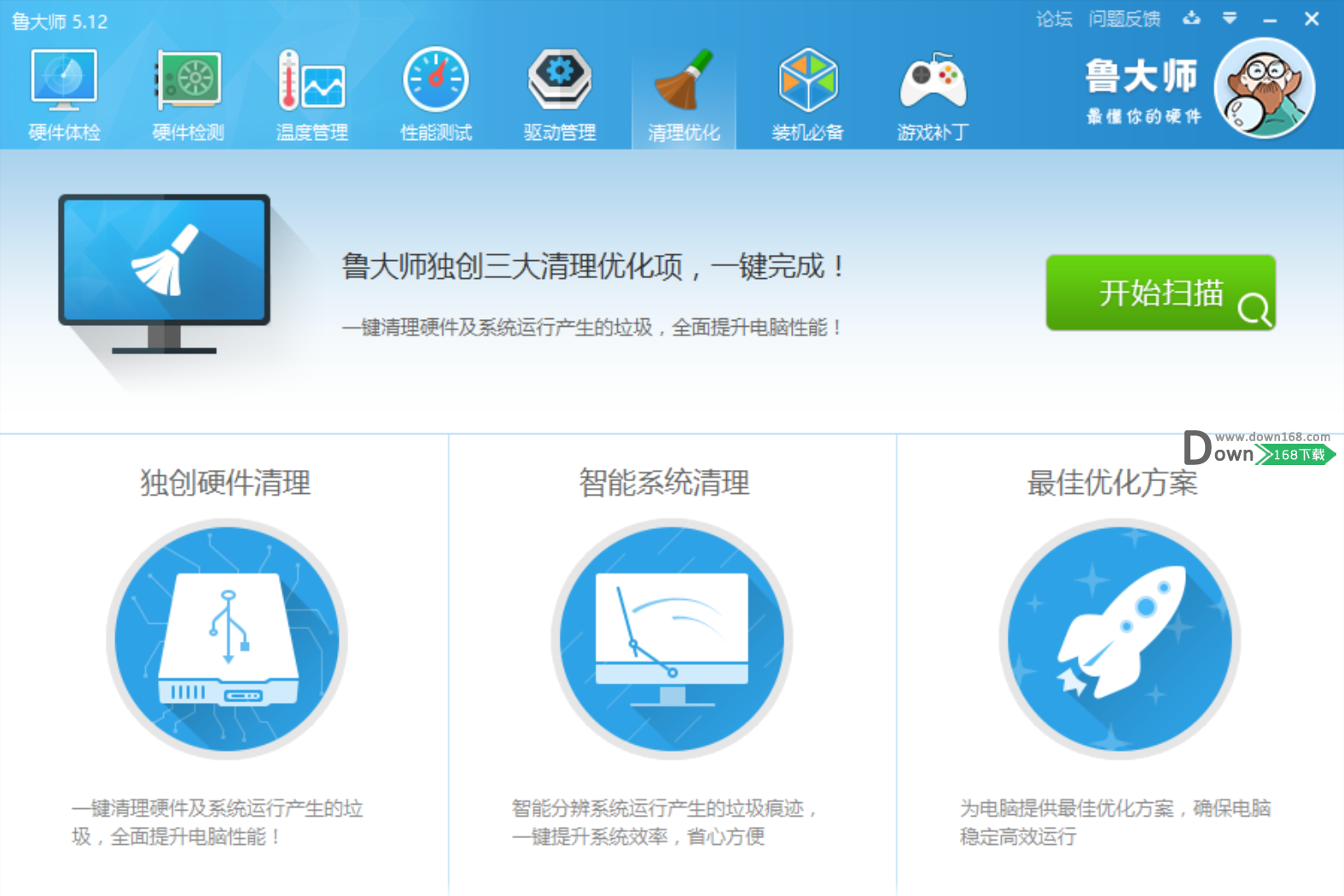The width and height of the screenshot is (1344, 896).
Task: Click the 鲁大师独创三大清理优化项 headline
Action: (x=594, y=266)
